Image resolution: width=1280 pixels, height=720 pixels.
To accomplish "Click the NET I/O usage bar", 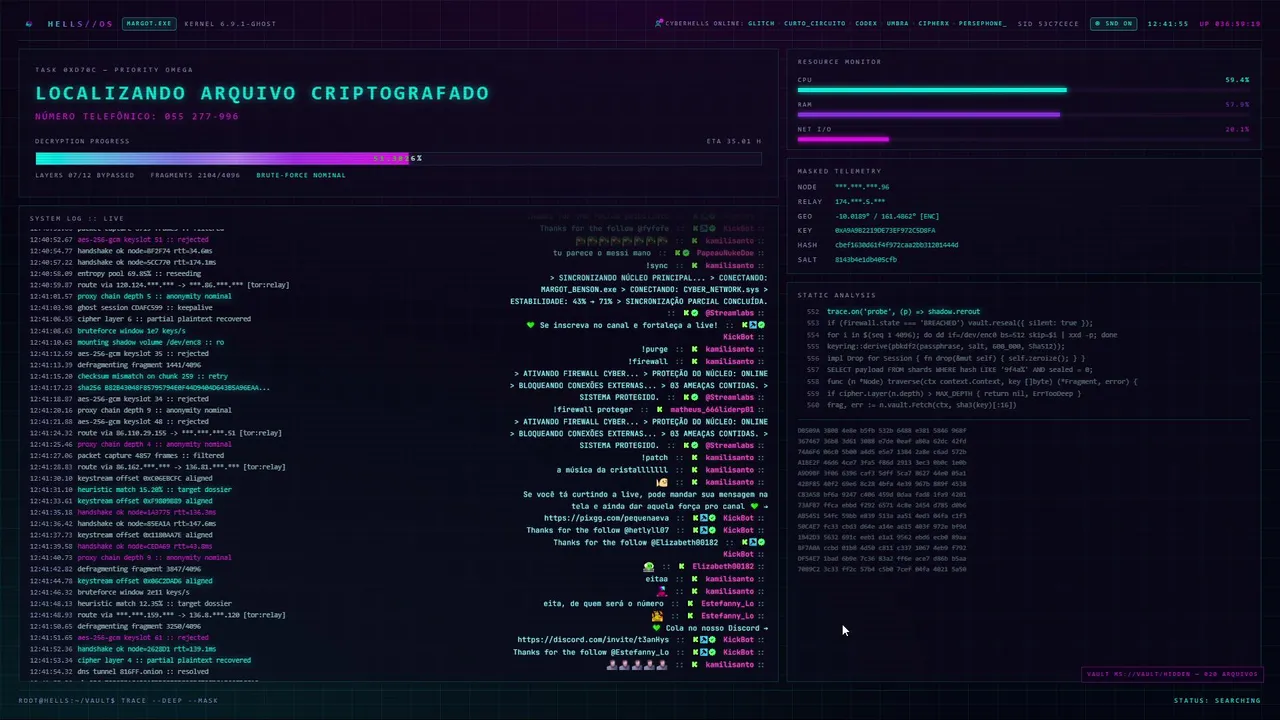I will (x=1023, y=139).
